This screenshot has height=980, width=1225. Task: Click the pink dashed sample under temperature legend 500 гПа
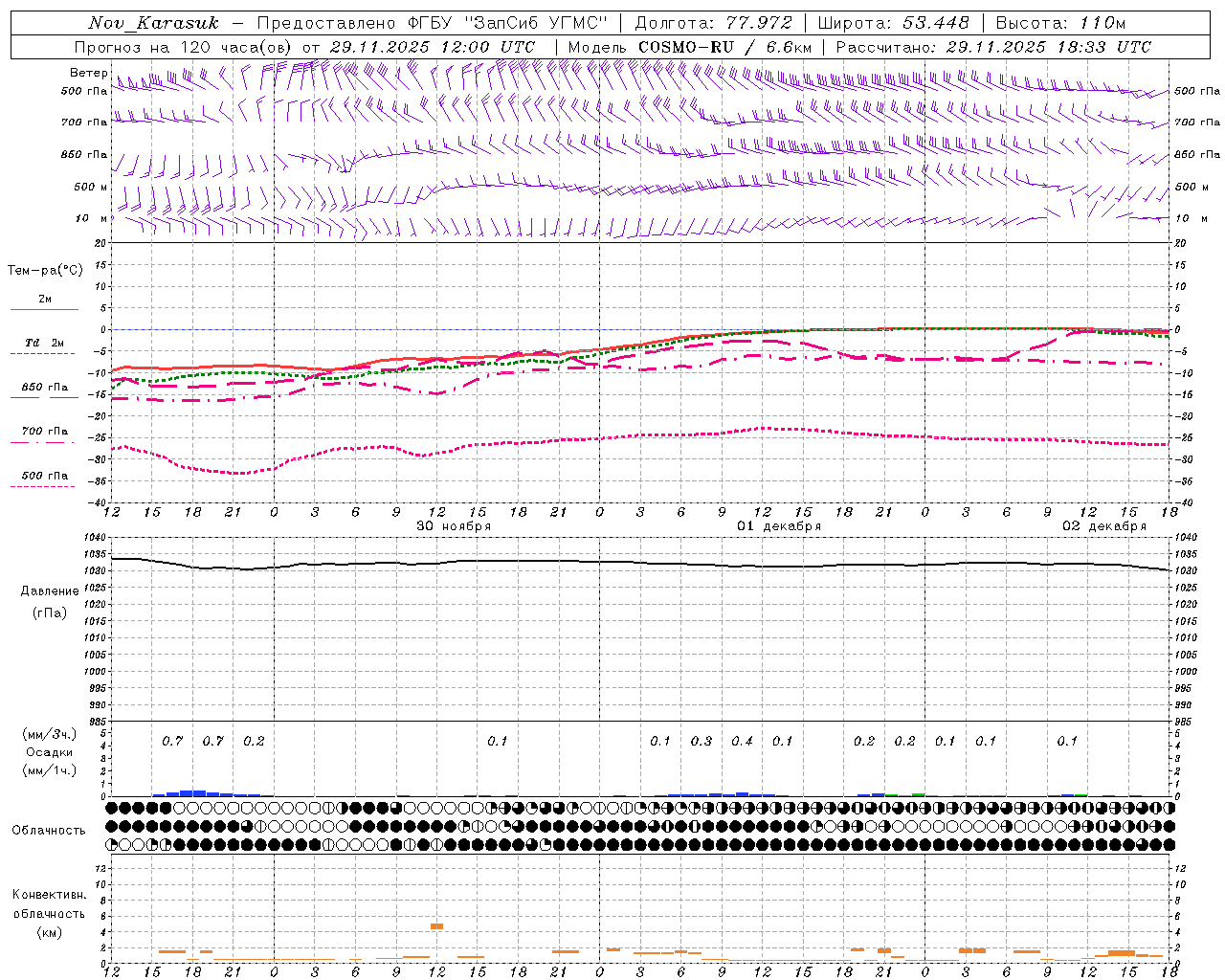click(43, 486)
